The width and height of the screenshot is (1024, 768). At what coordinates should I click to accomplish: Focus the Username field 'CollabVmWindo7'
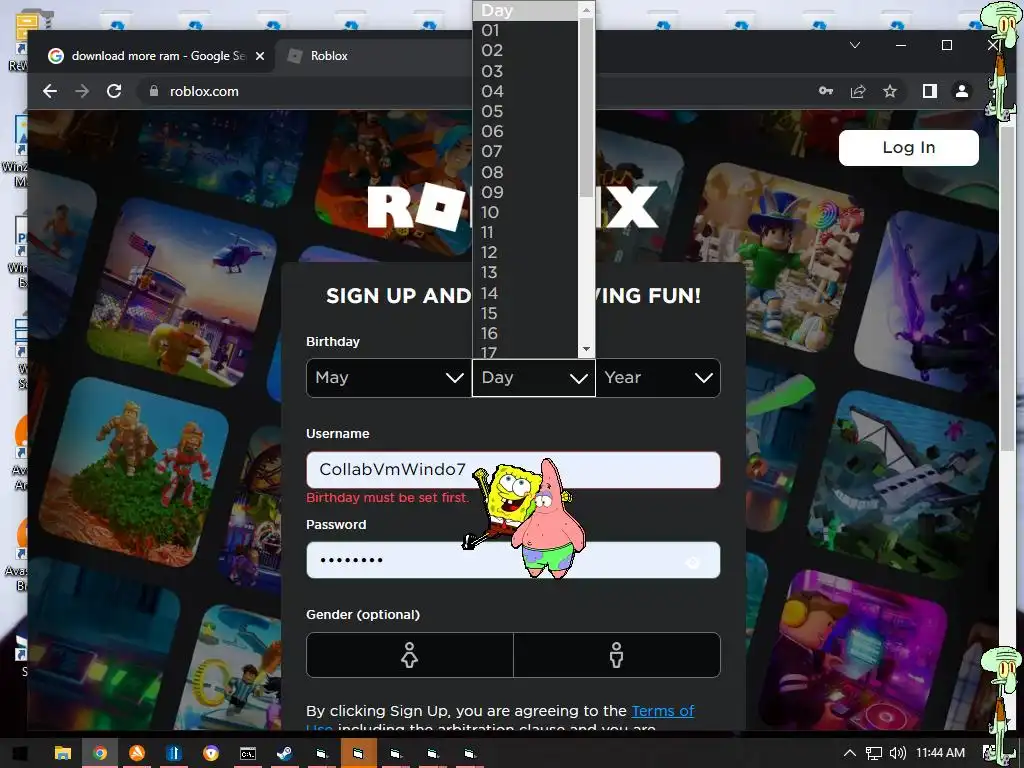coord(513,470)
